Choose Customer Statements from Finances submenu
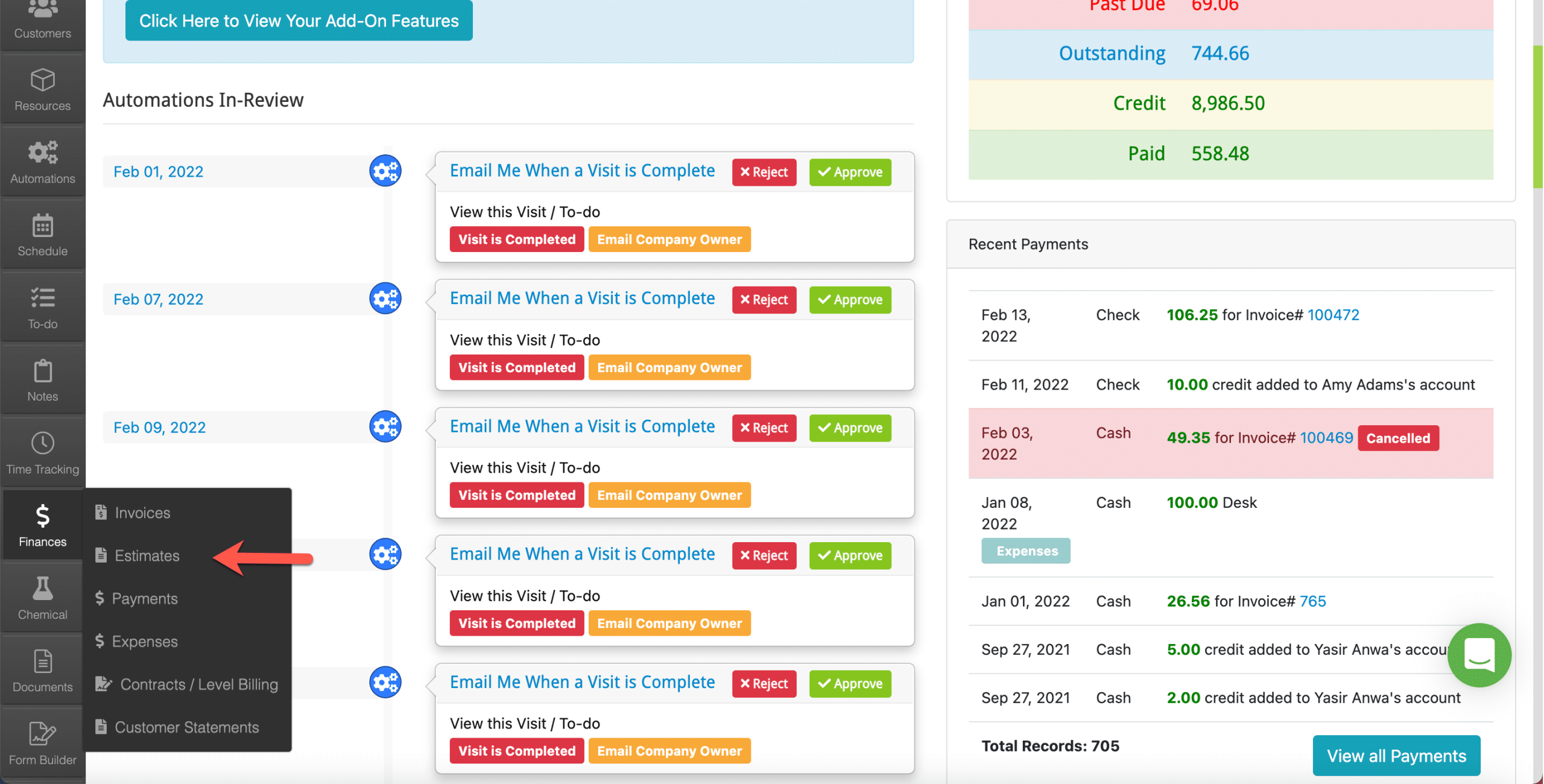 point(186,727)
